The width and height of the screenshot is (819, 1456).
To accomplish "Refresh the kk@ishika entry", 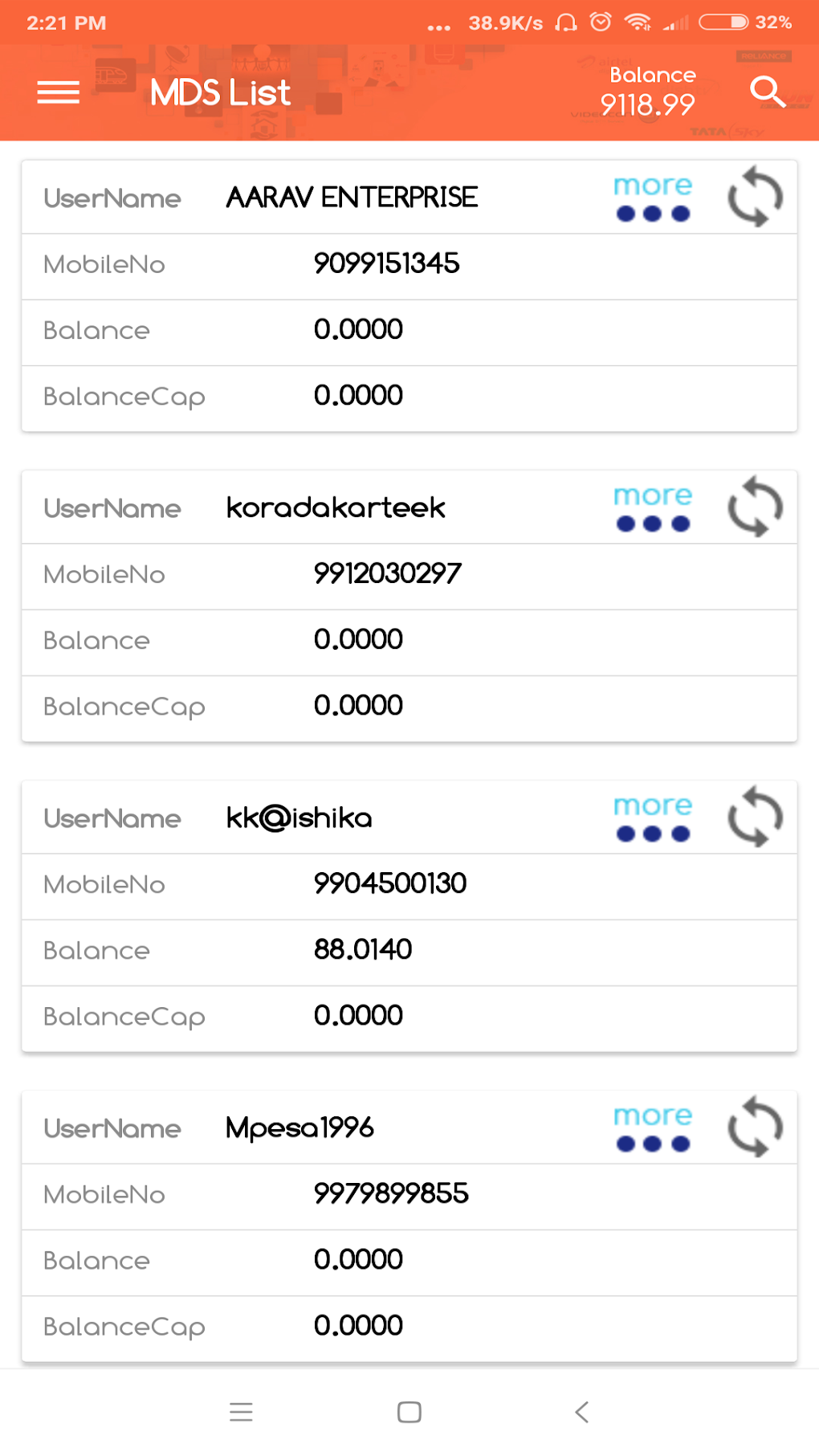I will [x=755, y=817].
